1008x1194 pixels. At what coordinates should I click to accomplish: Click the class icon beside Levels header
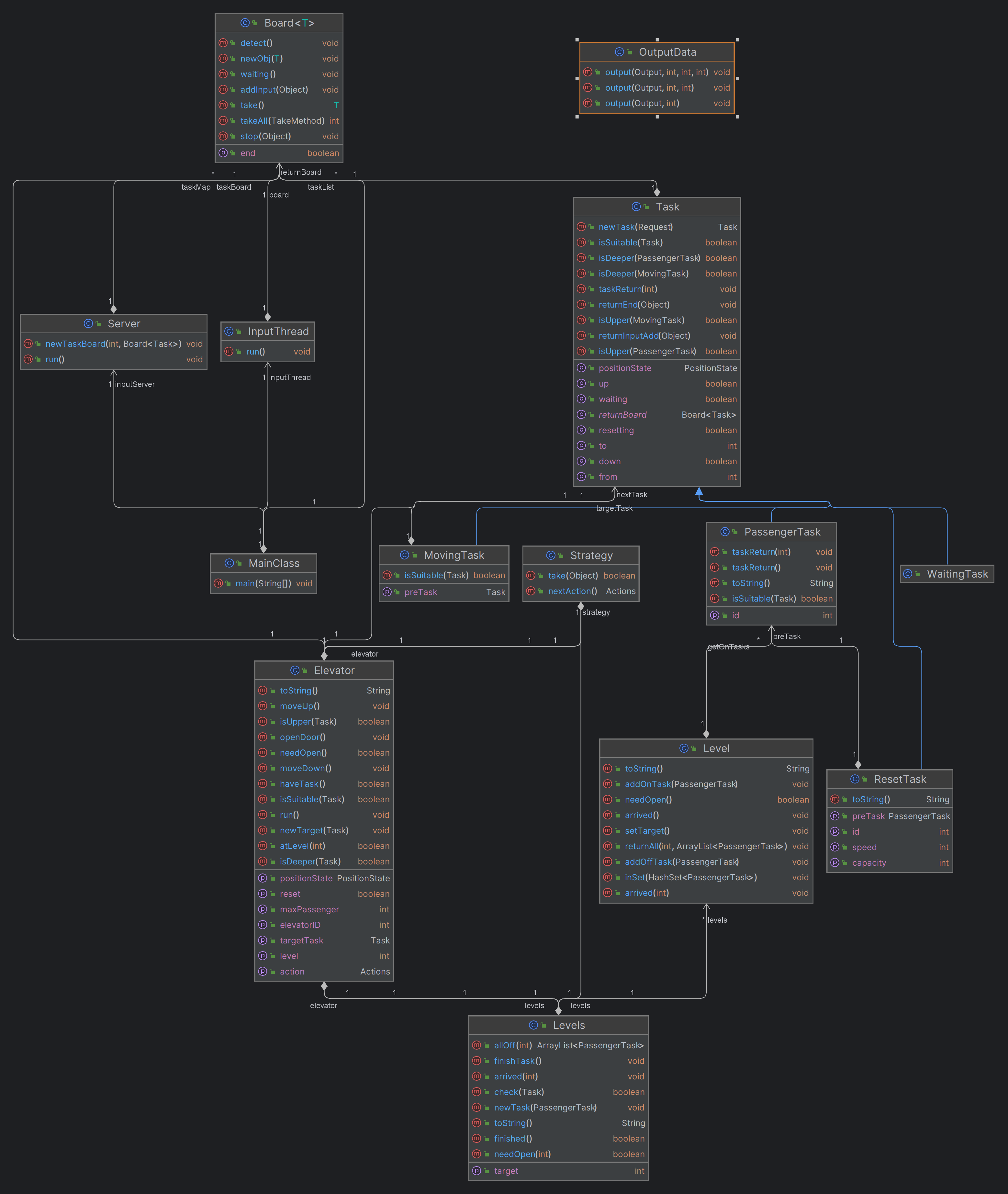tap(534, 1025)
